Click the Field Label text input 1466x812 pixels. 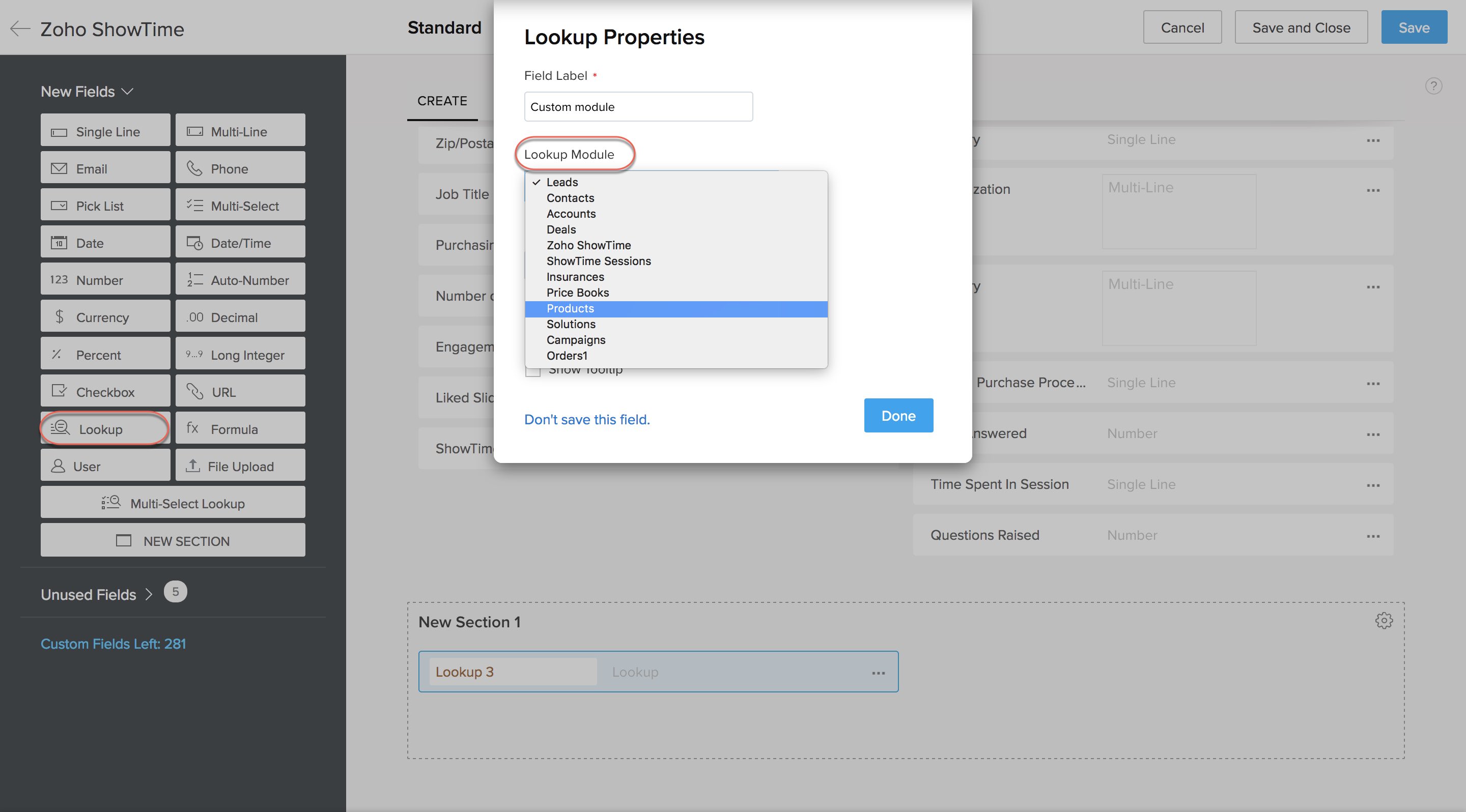click(638, 107)
